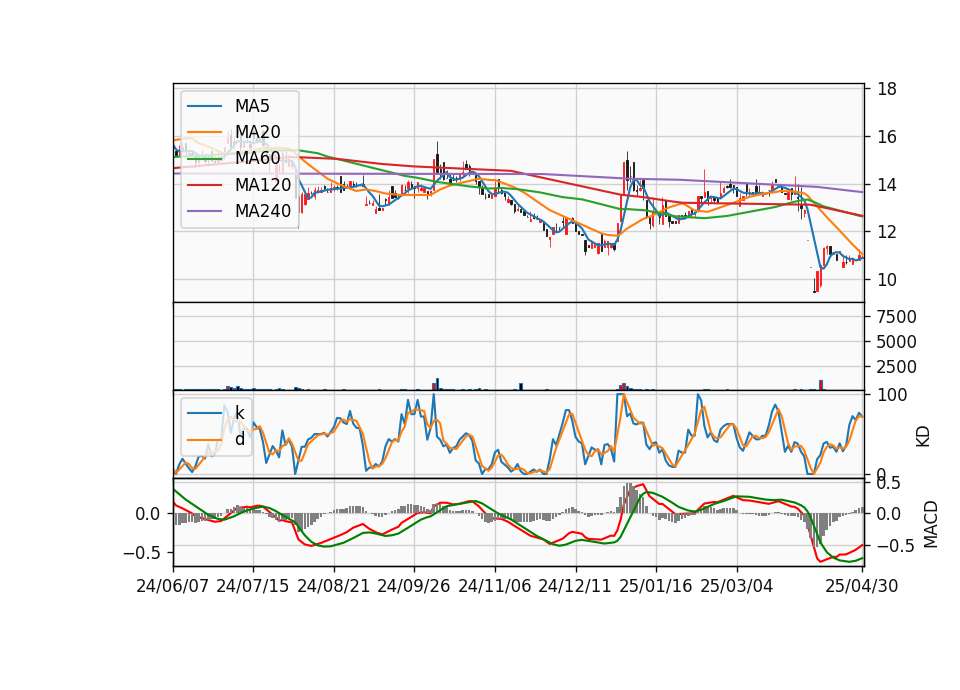
Task: Select the volume axis tick 2500
Action: [896, 367]
